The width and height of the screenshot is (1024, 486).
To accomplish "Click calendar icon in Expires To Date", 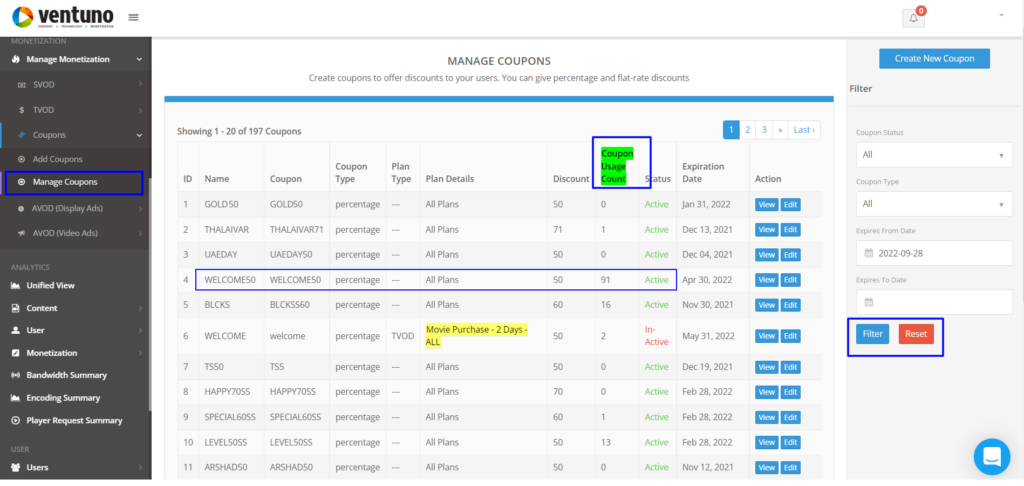I will [x=869, y=302].
